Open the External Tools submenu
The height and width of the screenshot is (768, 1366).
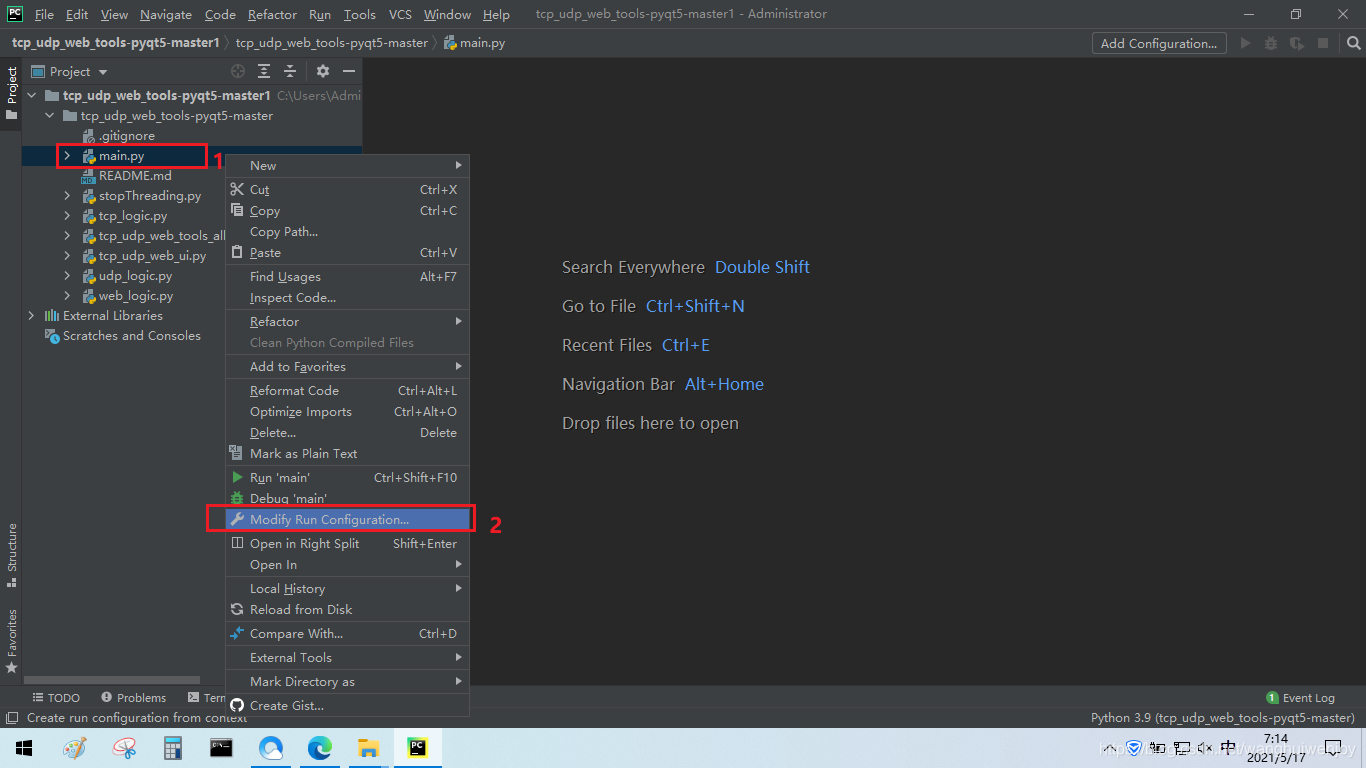point(348,657)
